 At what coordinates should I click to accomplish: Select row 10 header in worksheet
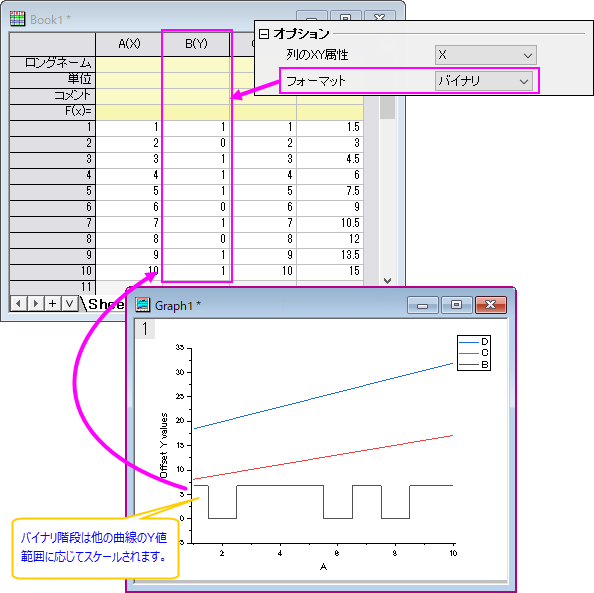53,271
